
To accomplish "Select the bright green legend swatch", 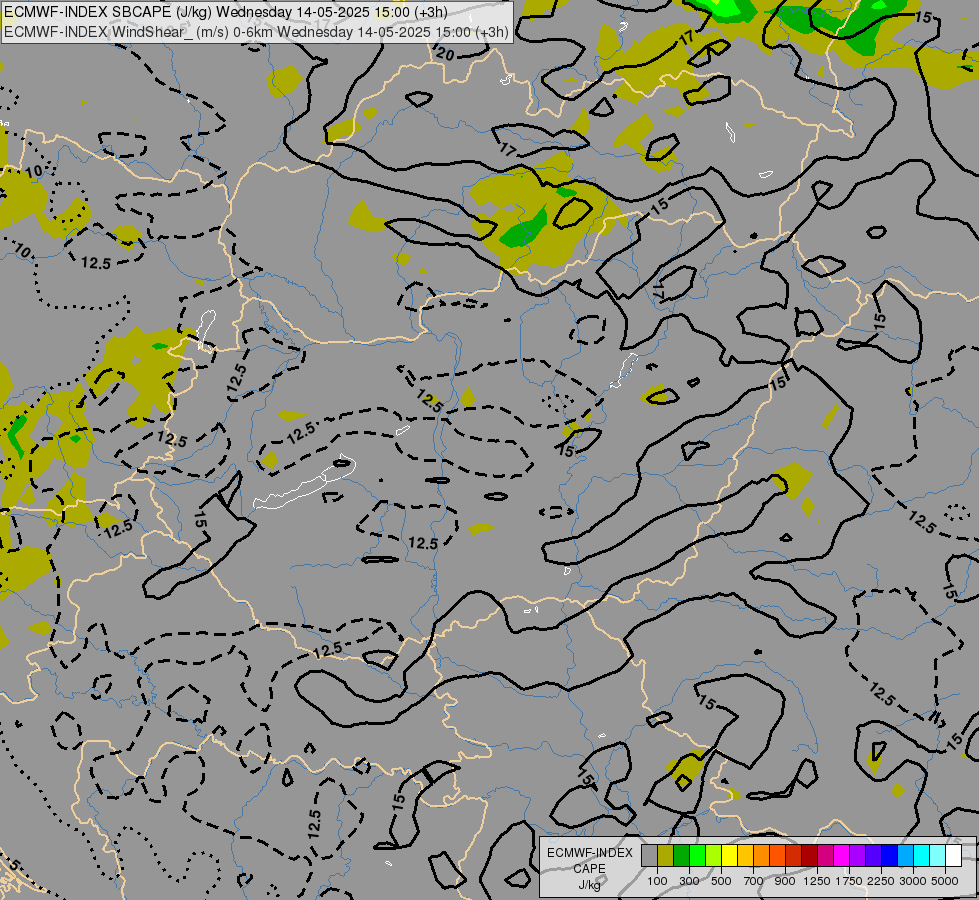I will pyautogui.click(x=697, y=856).
